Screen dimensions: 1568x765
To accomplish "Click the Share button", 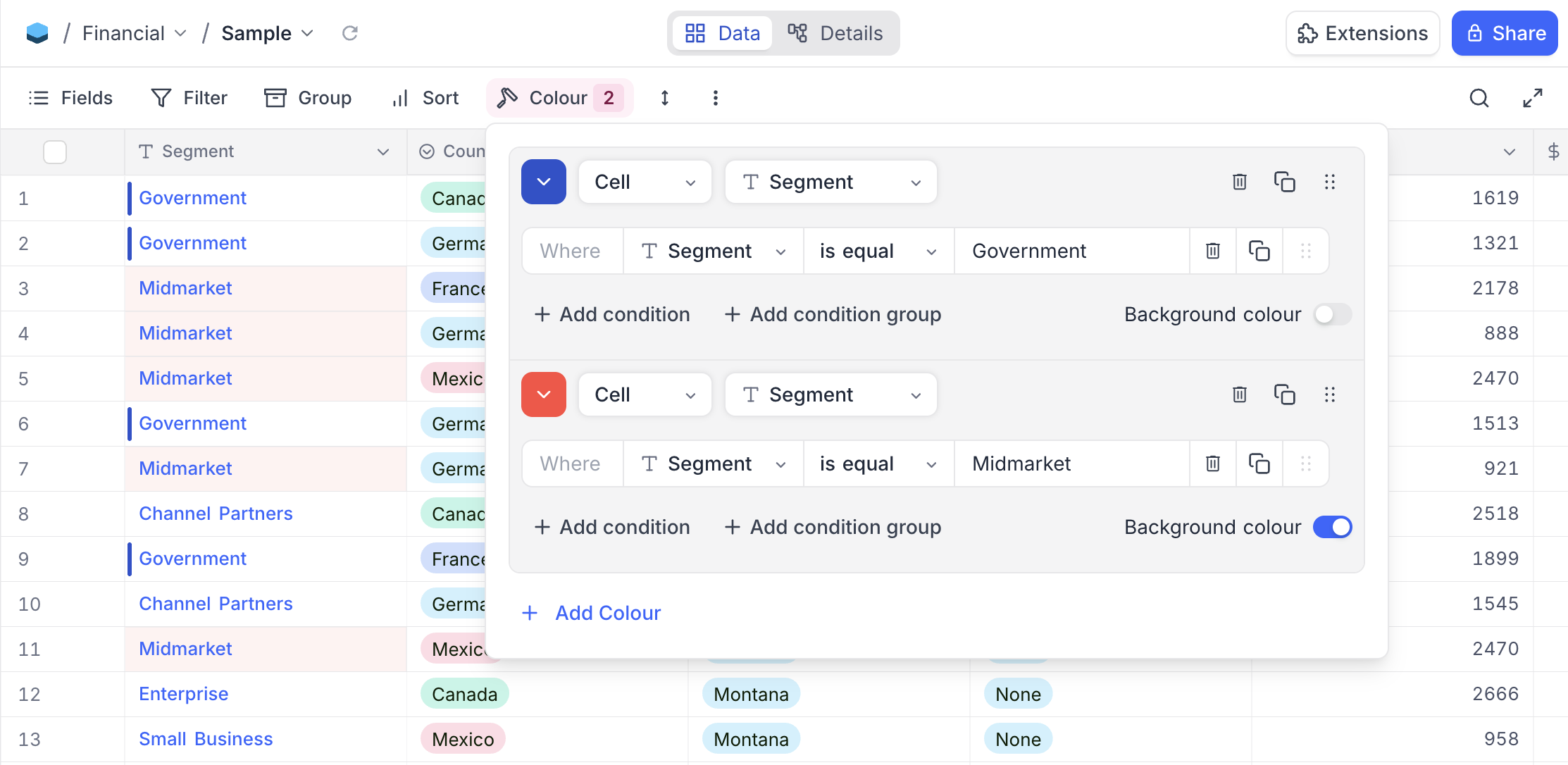I will pyautogui.click(x=1504, y=33).
